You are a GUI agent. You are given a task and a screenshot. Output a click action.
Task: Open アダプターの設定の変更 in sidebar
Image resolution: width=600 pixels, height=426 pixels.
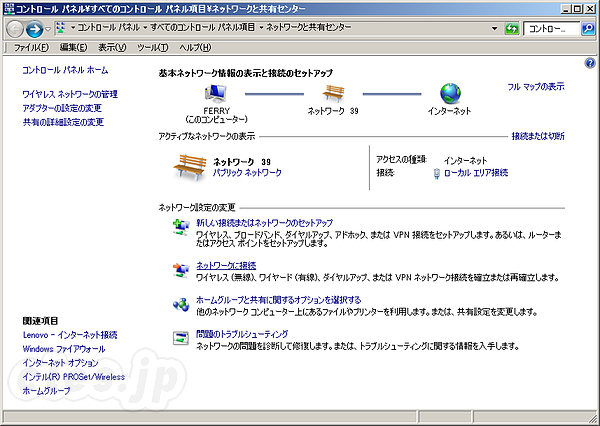point(63,108)
